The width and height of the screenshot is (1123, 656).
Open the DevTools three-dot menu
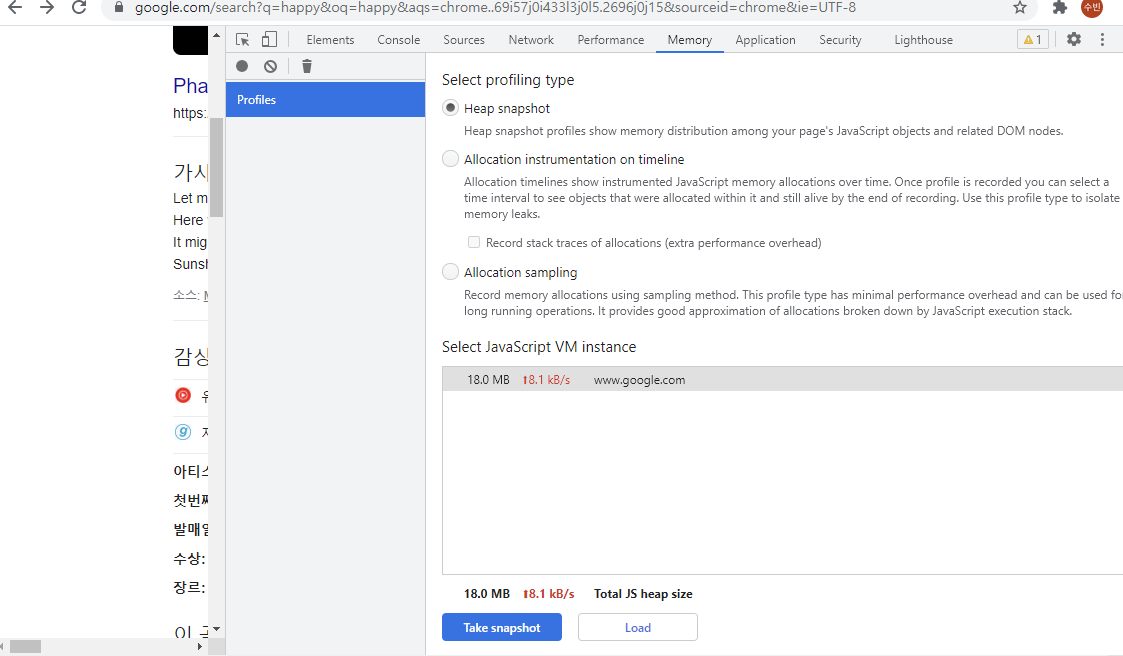click(1102, 39)
